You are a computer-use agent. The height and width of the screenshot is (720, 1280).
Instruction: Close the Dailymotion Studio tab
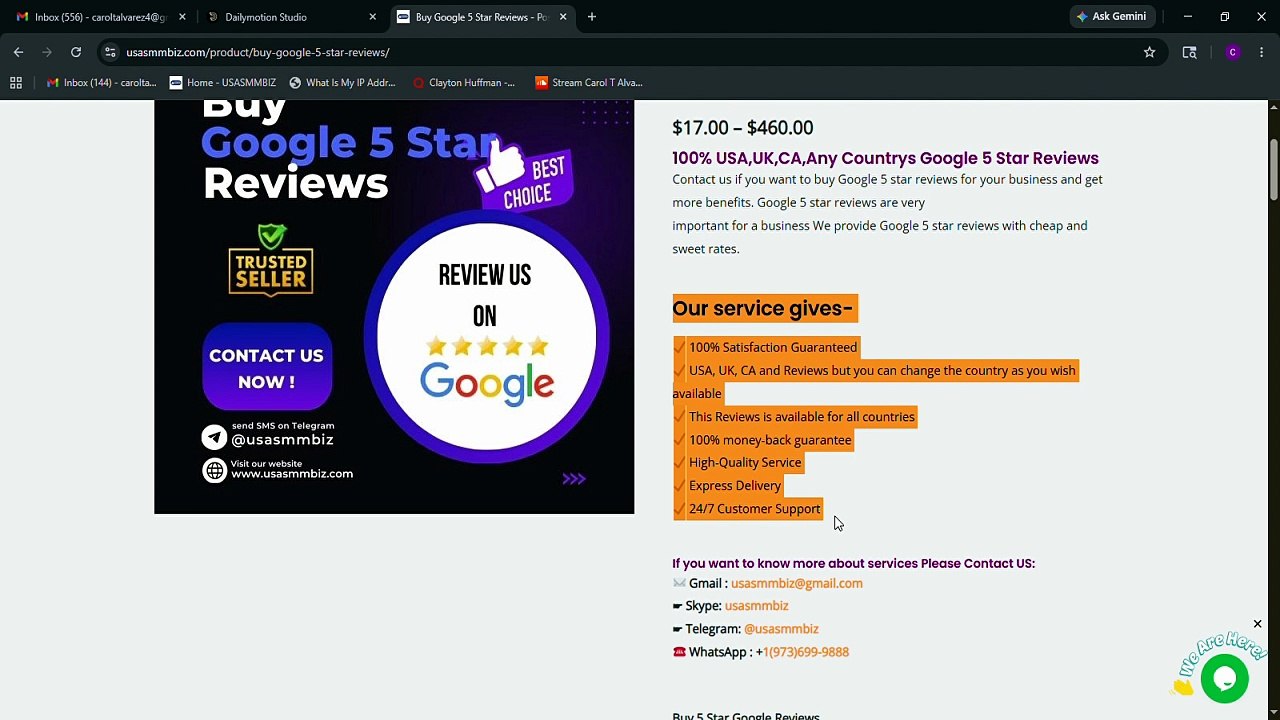(x=373, y=17)
